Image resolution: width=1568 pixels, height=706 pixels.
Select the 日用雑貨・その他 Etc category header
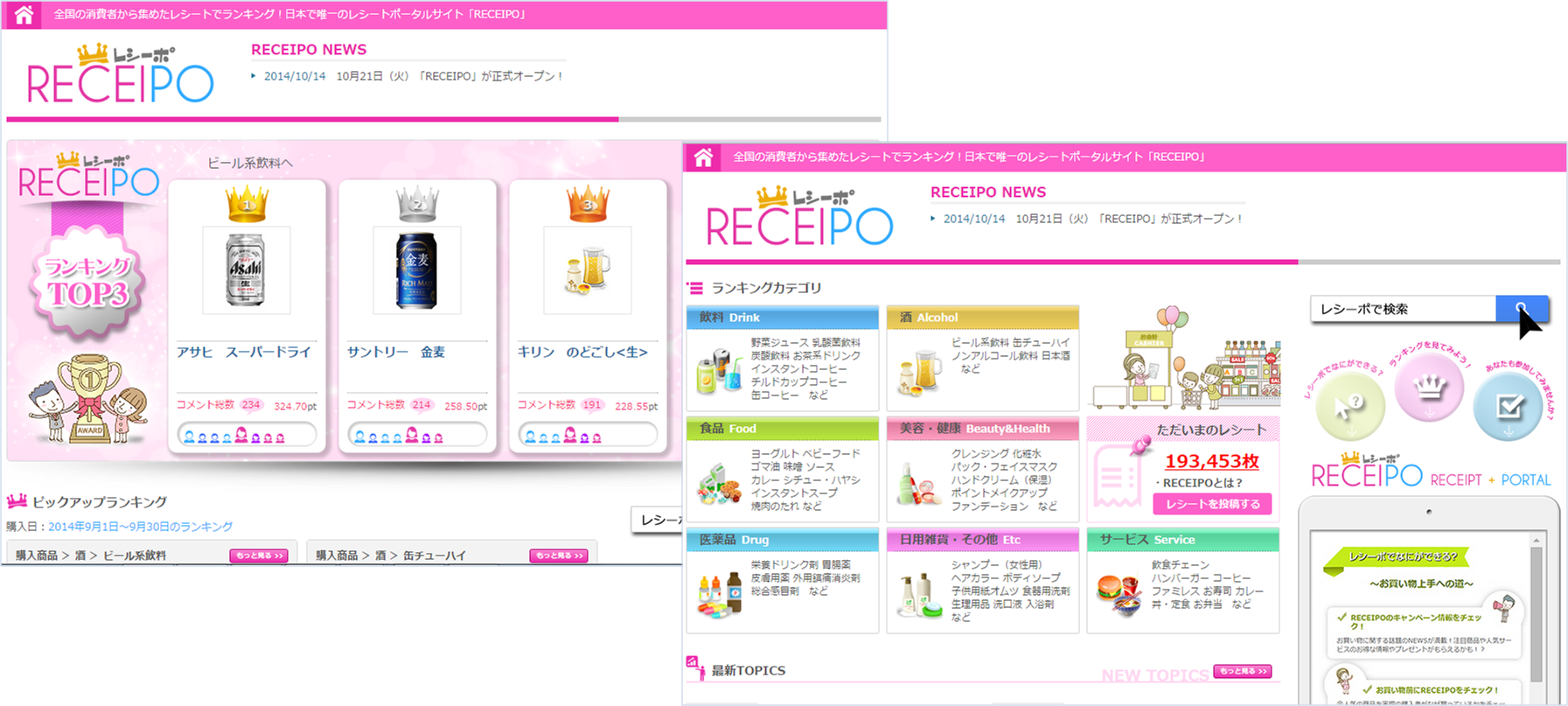[983, 540]
